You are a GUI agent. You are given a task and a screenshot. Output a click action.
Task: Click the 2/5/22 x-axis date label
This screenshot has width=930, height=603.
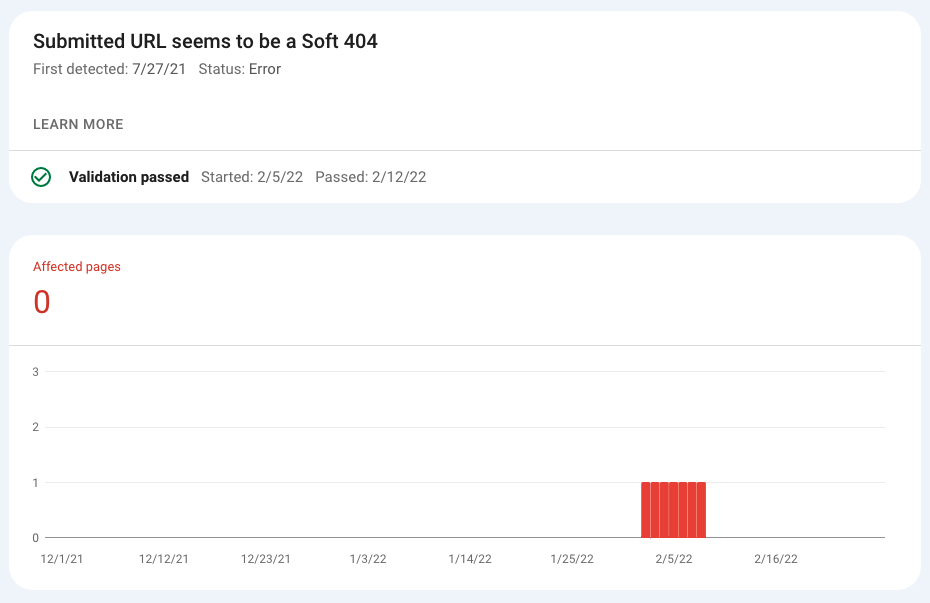coord(674,559)
